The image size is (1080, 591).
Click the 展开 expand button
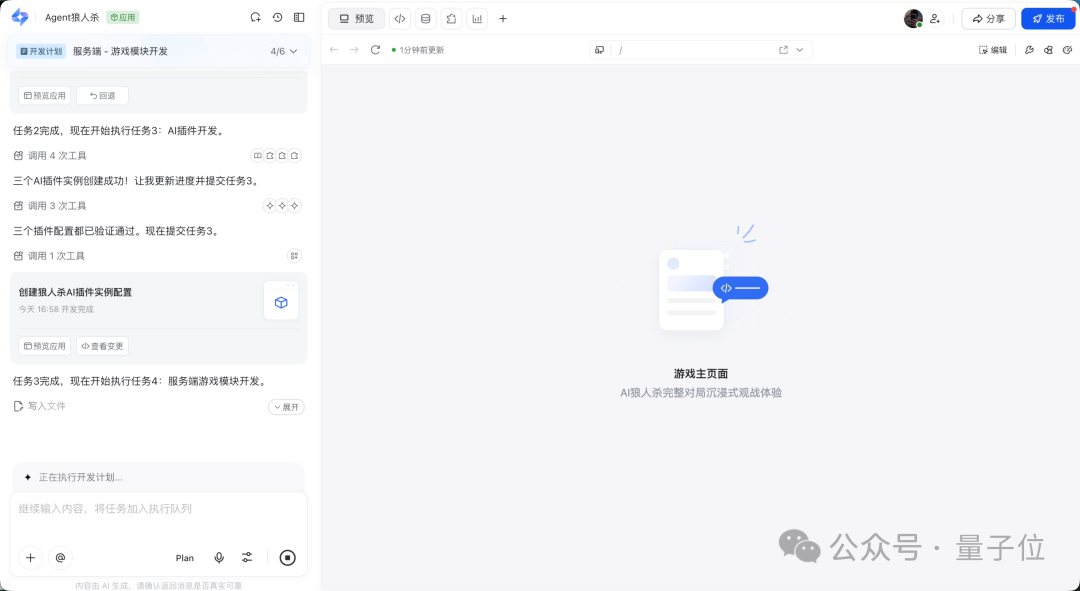[287, 407]
